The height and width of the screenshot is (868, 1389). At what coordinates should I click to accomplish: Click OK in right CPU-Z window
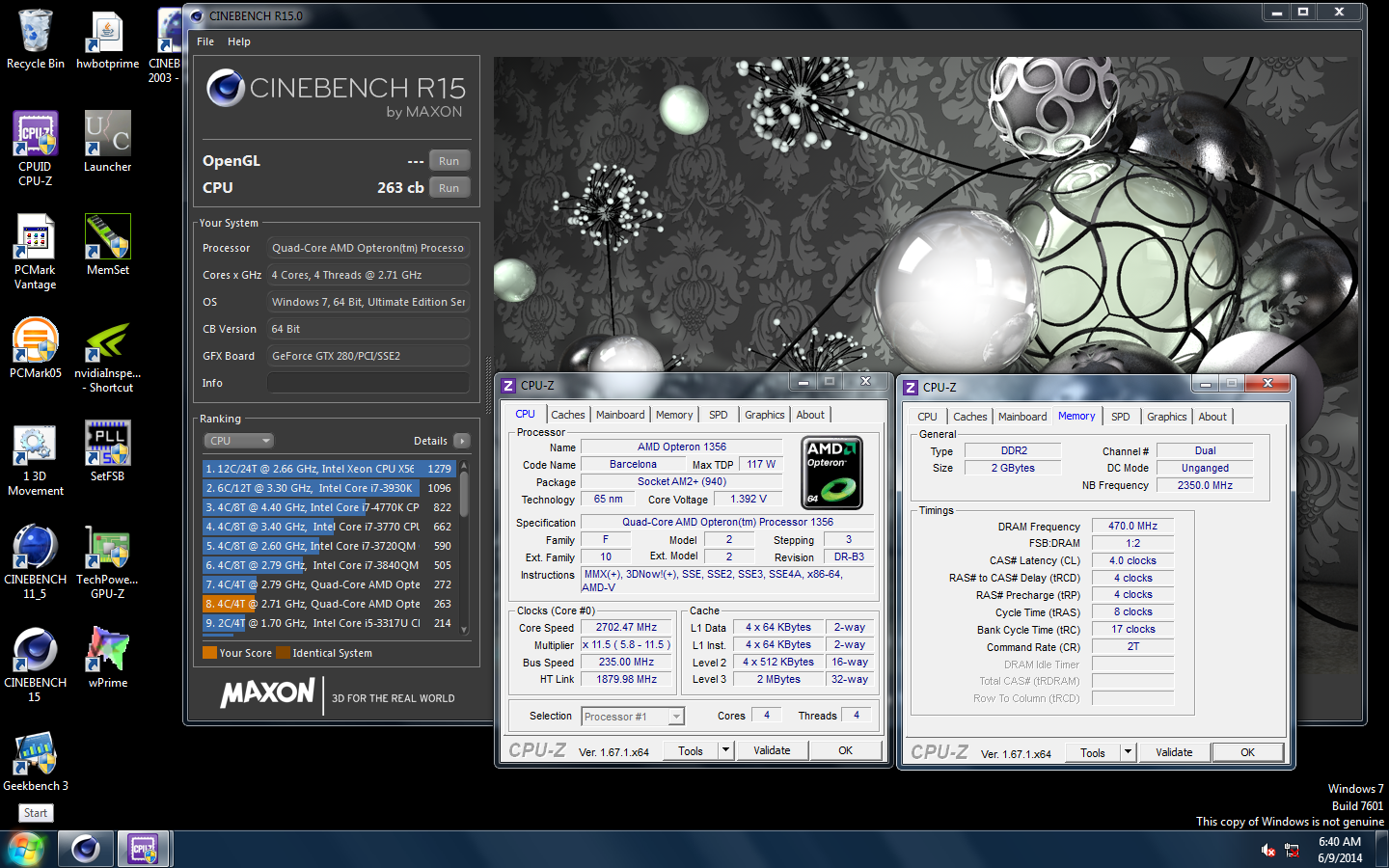pos(1248,752)
